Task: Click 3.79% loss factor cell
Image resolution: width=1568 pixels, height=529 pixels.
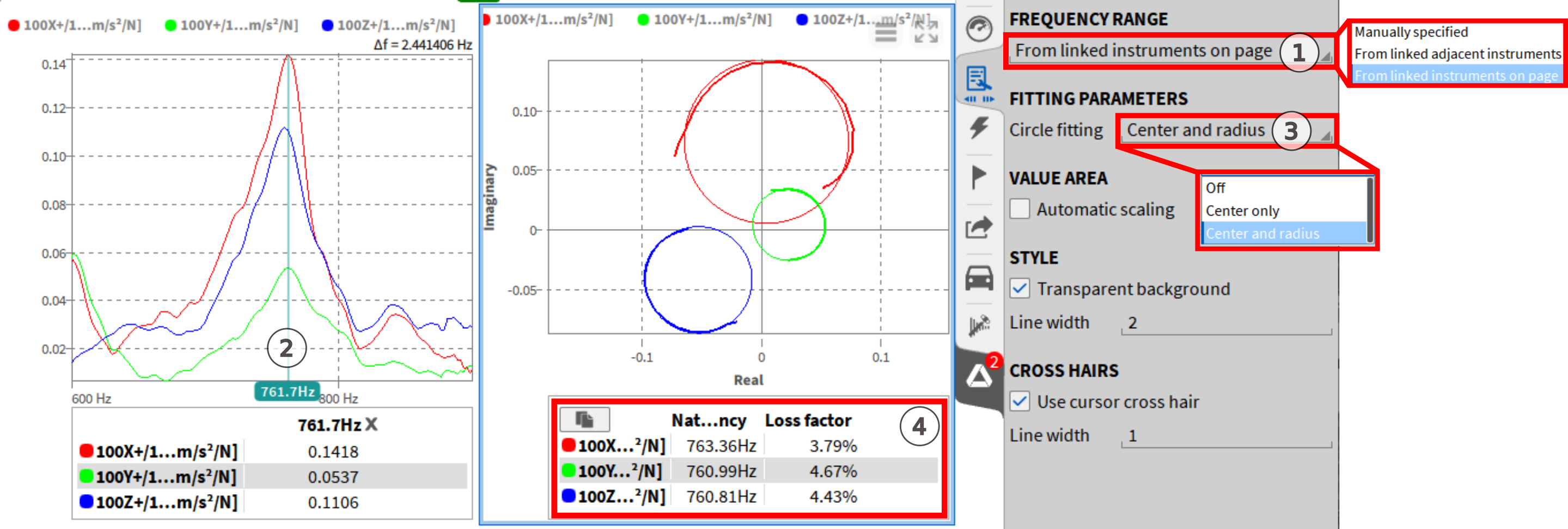Action: click(833, 446)
